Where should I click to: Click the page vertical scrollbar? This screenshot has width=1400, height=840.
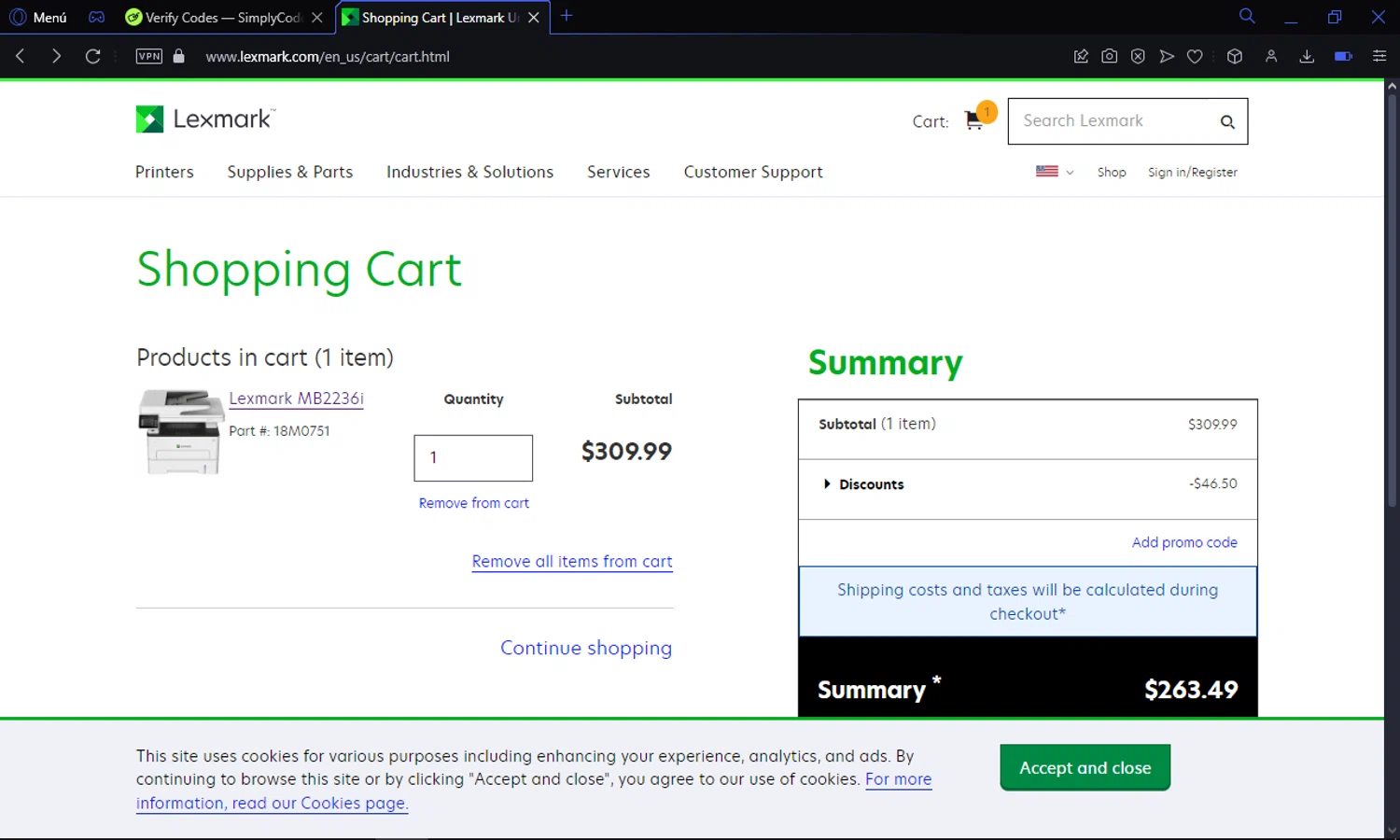click(x=1392, y=301)
